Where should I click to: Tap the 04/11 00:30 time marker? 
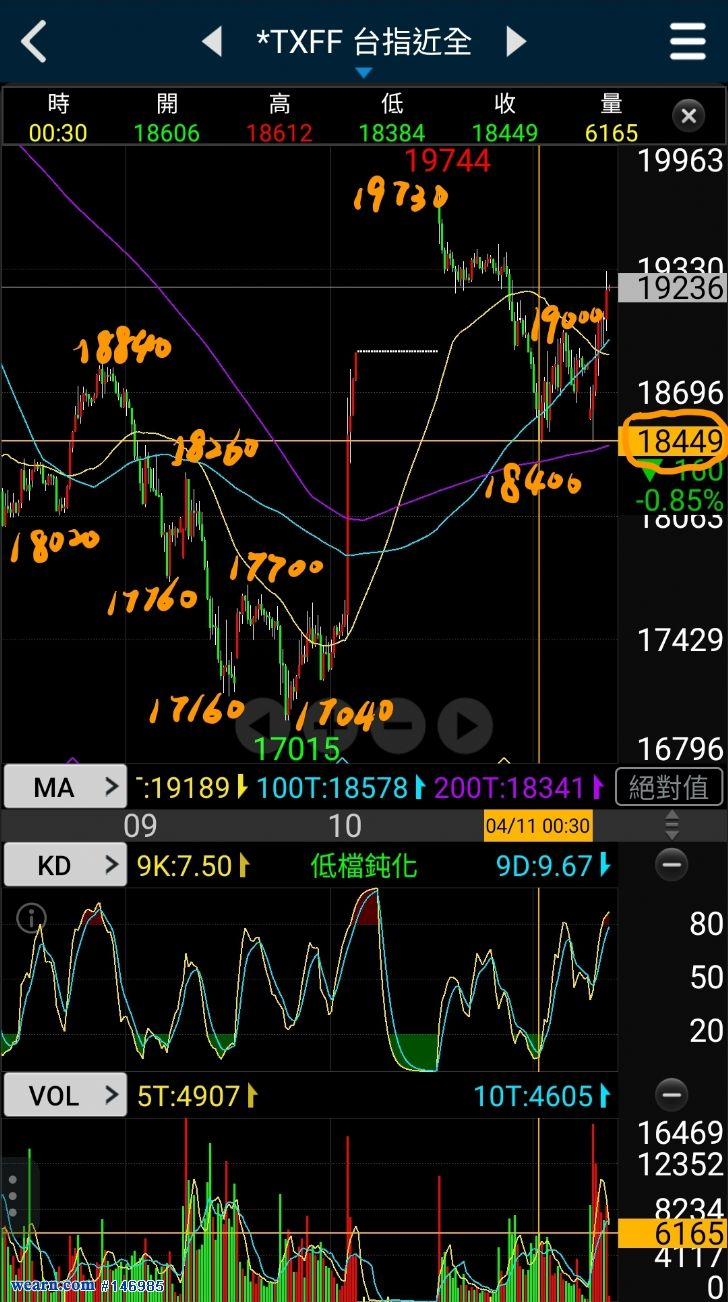(538, 826)
